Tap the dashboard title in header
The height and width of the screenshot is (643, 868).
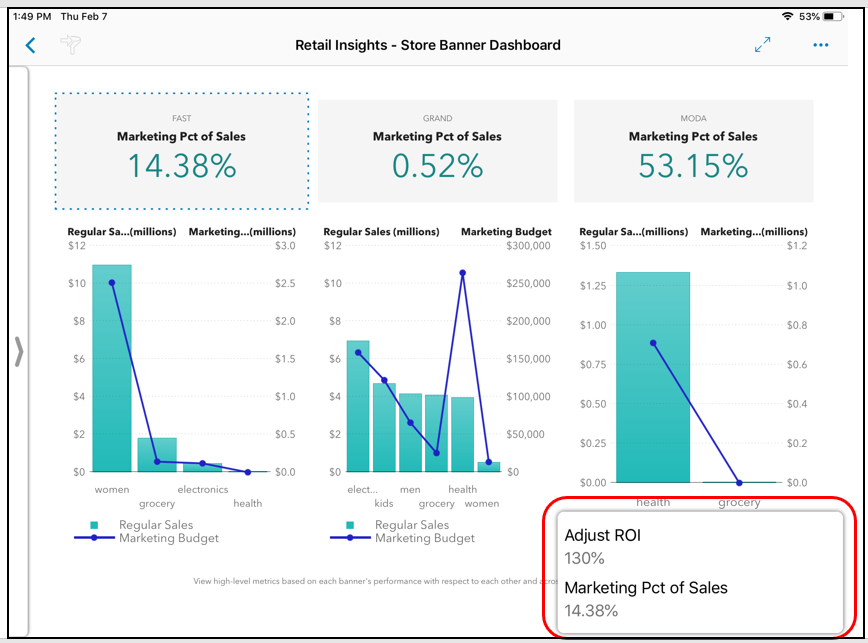[x=428, y=45]
